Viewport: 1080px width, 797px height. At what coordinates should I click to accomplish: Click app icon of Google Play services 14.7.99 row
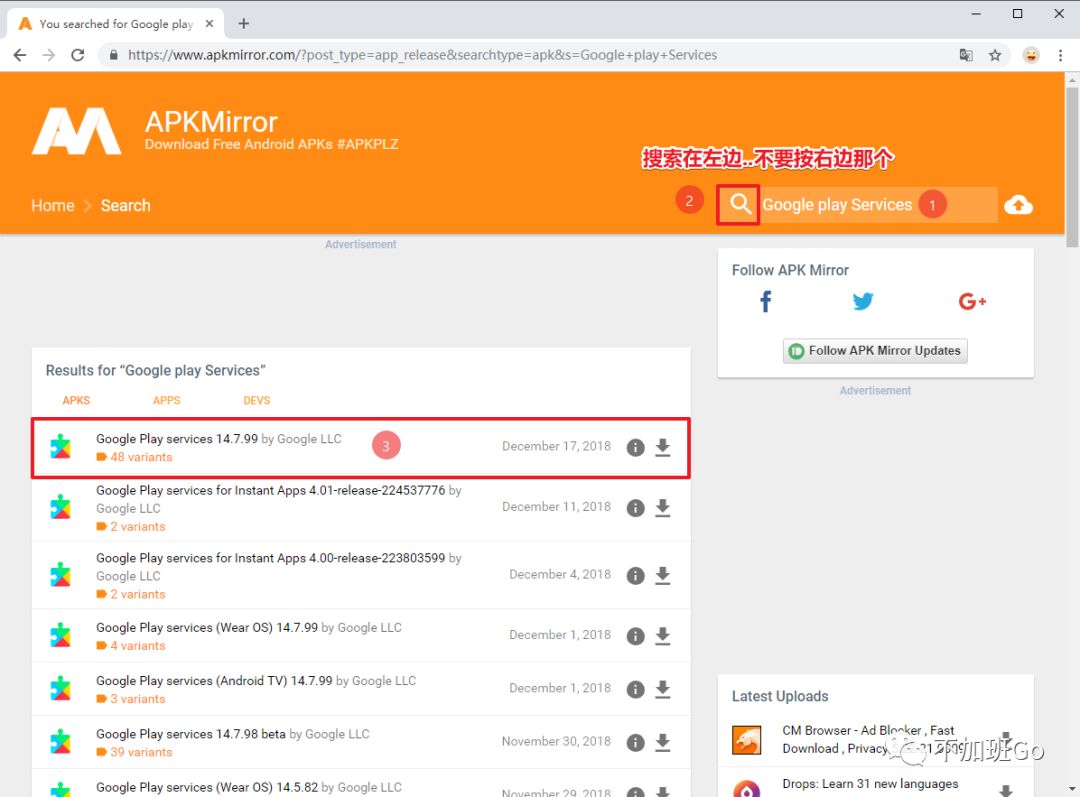pyautogui.click(x=61, y=447)
